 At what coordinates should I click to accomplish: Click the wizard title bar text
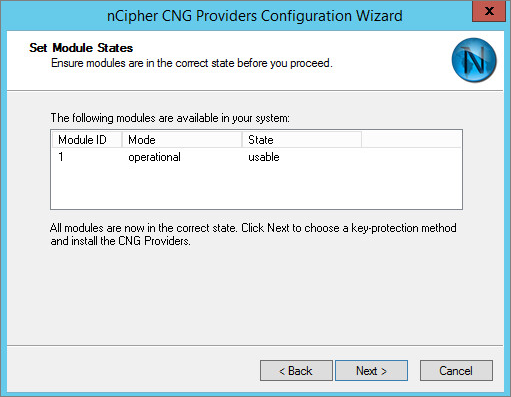click(x=255, y=16)
